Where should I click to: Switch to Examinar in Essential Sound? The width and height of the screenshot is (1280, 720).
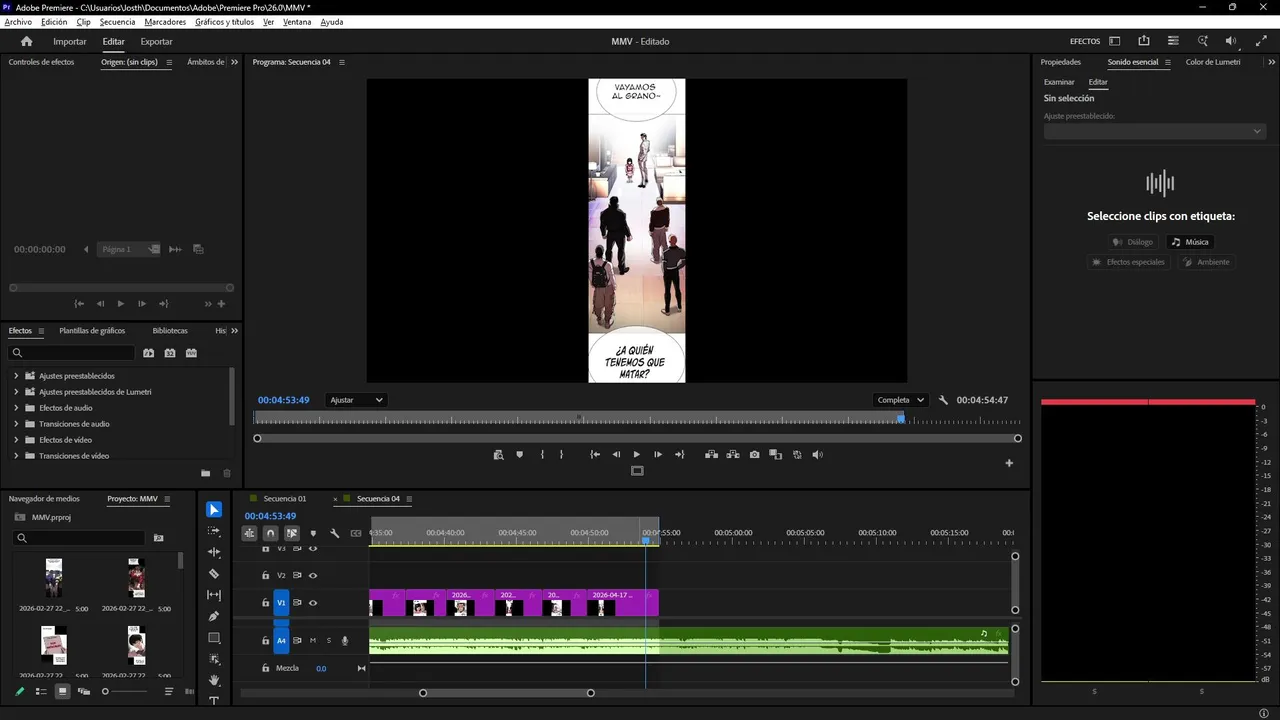click(x=1059, y=82)
